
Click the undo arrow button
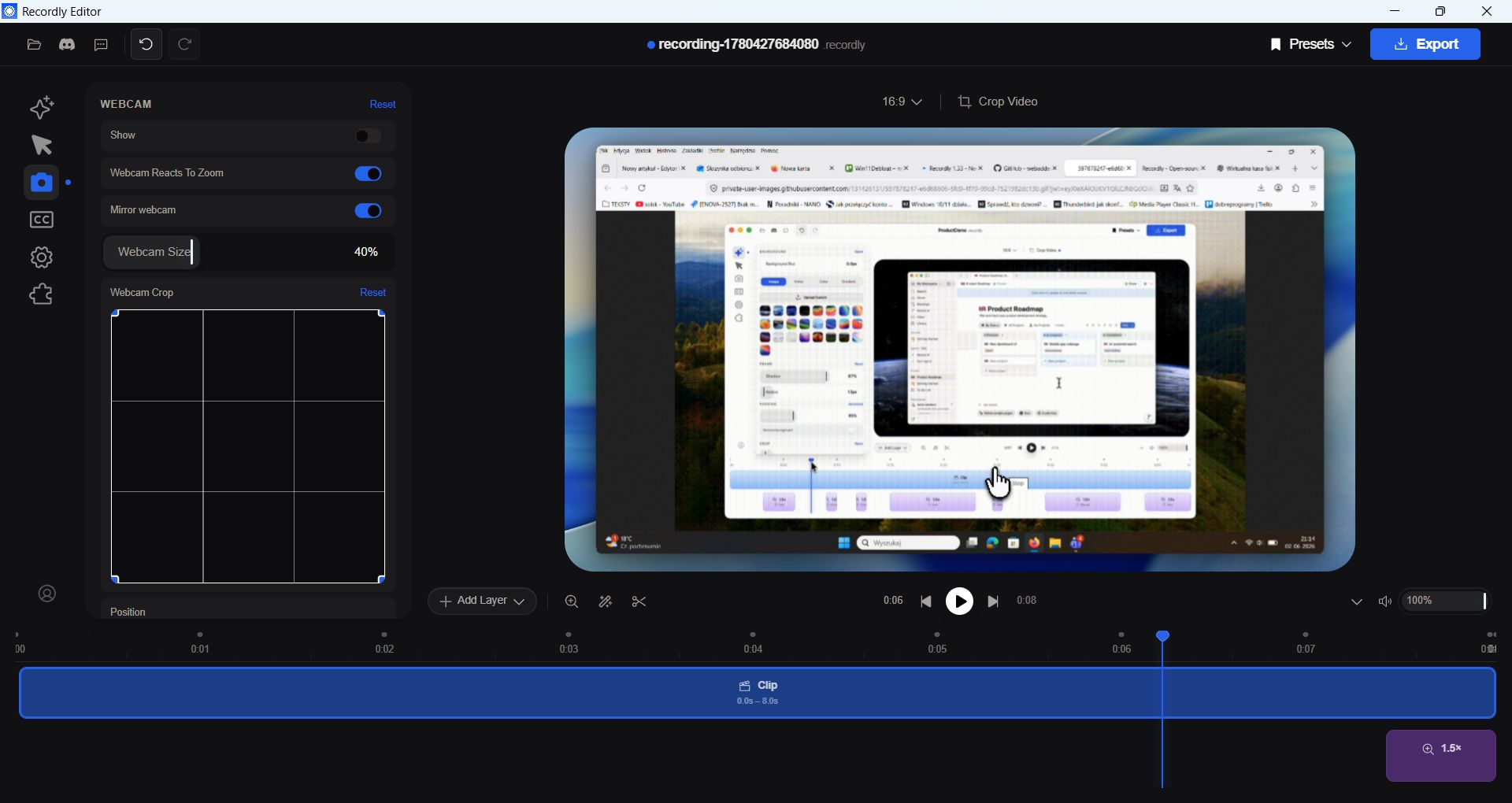146,44
